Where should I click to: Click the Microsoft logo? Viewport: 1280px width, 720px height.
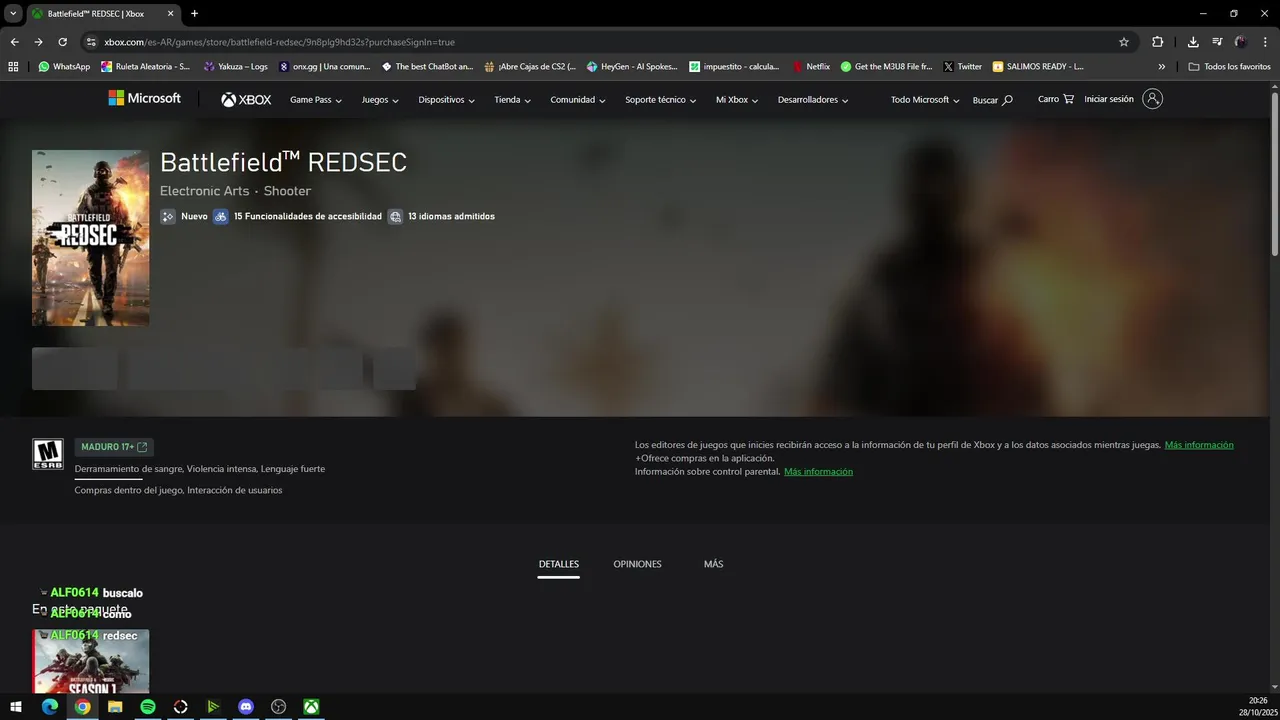(x=145, y=98)
